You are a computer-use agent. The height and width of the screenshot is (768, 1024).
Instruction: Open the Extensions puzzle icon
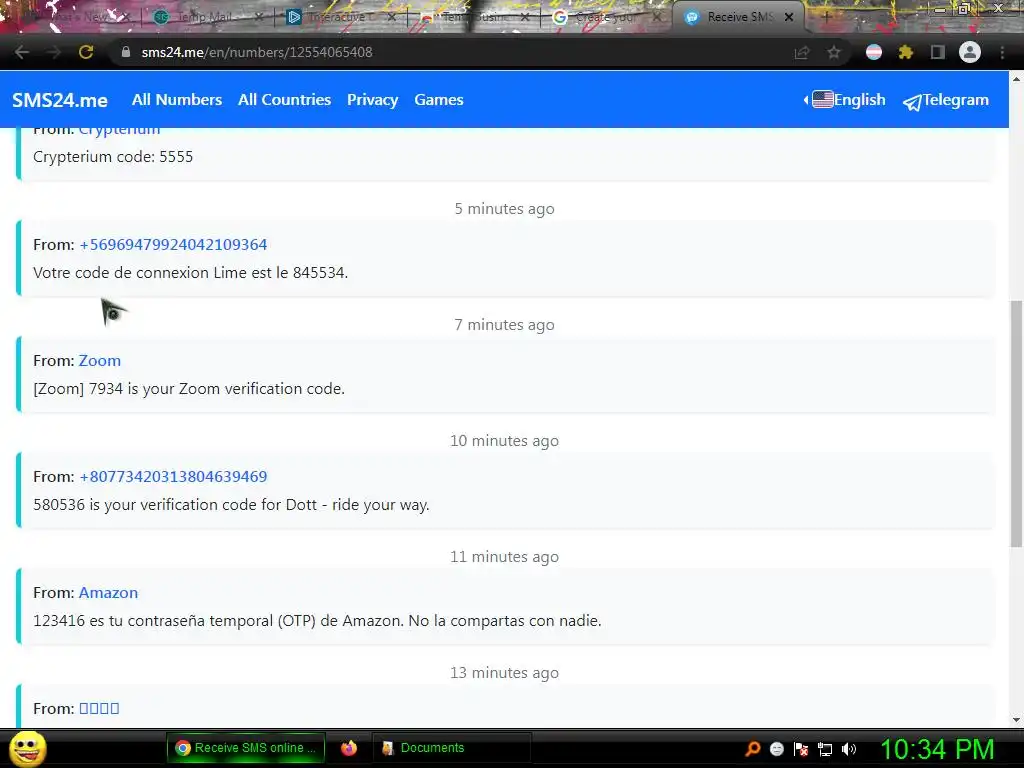(x=906, y=52)
